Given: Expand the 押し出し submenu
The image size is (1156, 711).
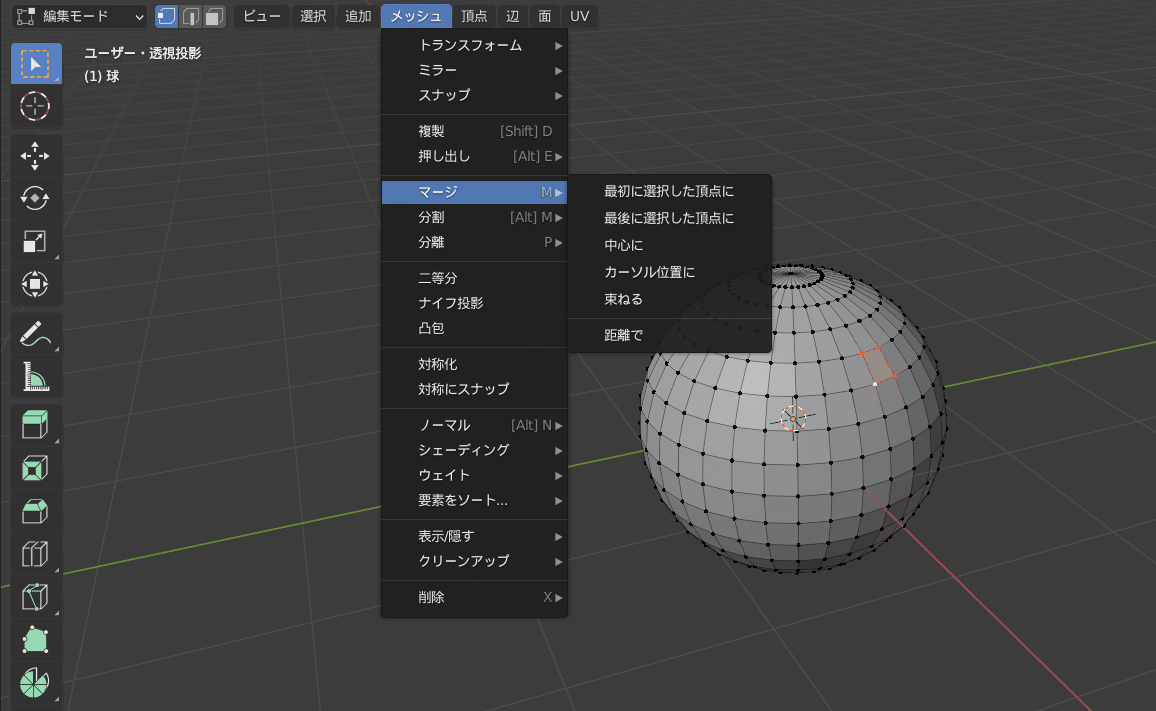Looking at the screenshot, I should [474, 156].
